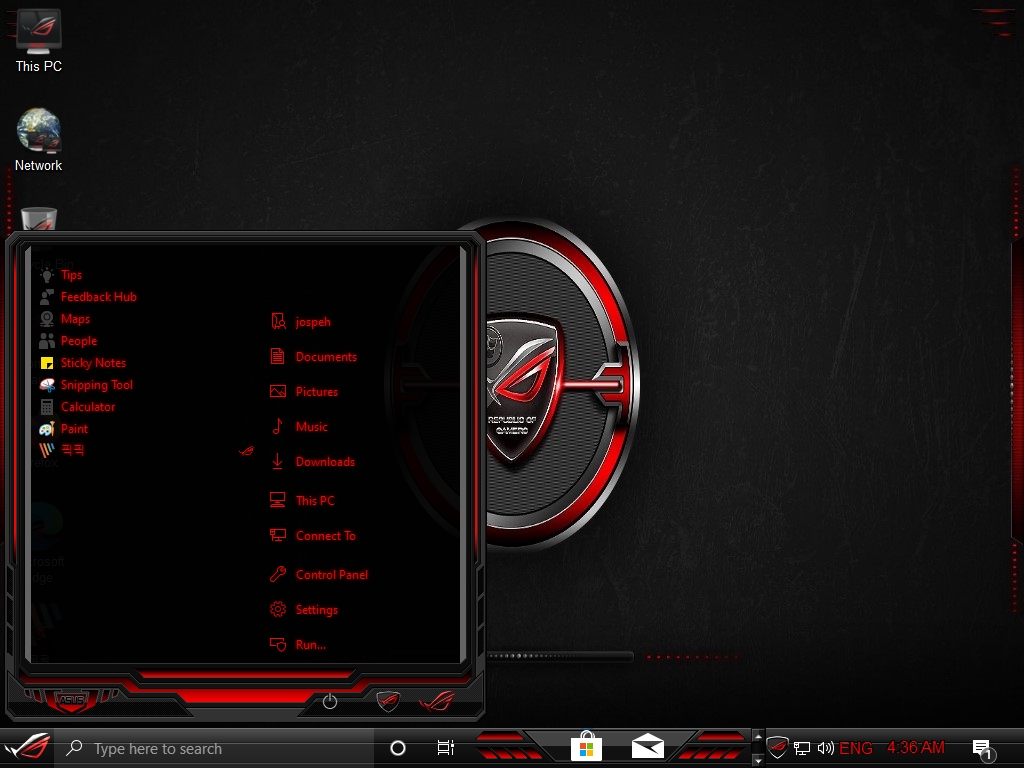Screen dimensions: 1024x768
Task: Open the clock showing 4:36 AM
Action: click(x=916, y=748)
